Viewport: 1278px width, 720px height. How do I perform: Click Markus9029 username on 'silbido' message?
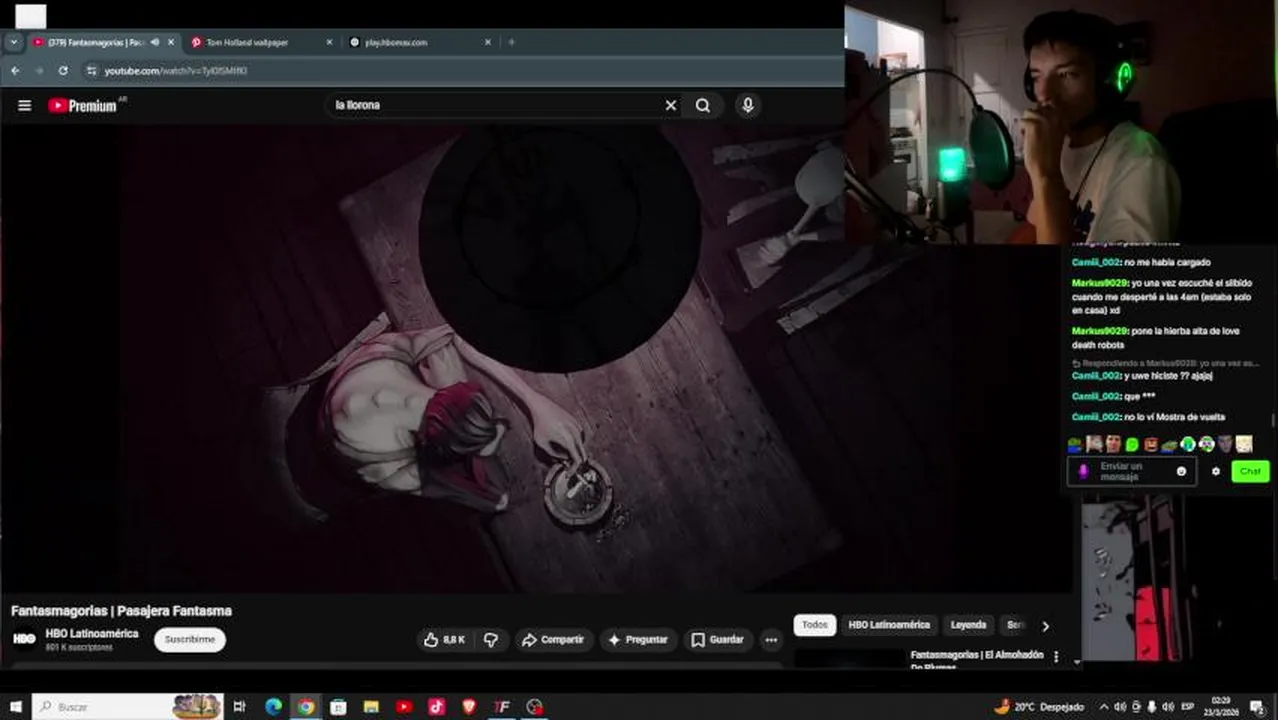[1099, 283]
